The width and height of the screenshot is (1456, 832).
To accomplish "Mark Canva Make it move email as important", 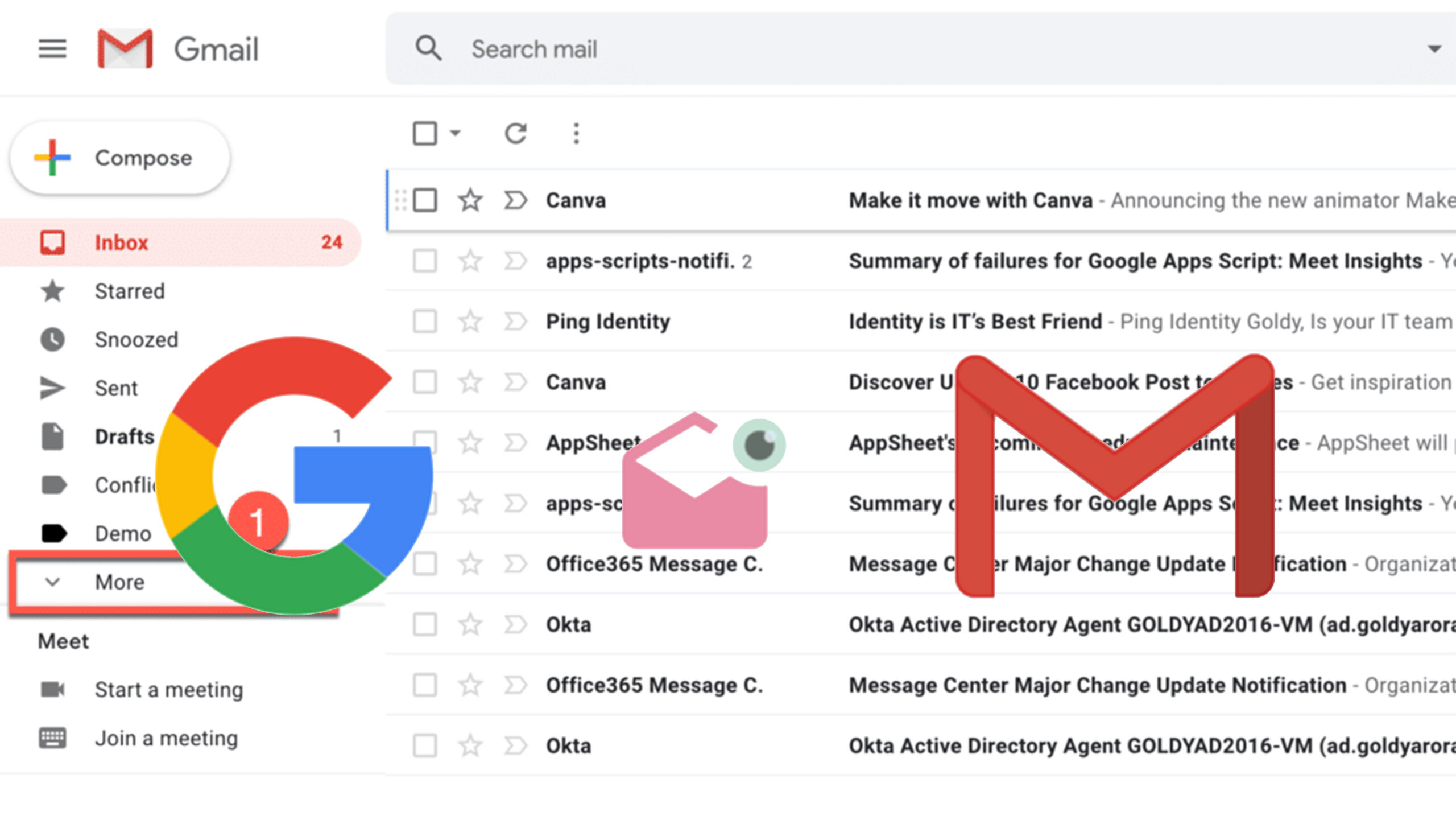I will click(515, 200).
